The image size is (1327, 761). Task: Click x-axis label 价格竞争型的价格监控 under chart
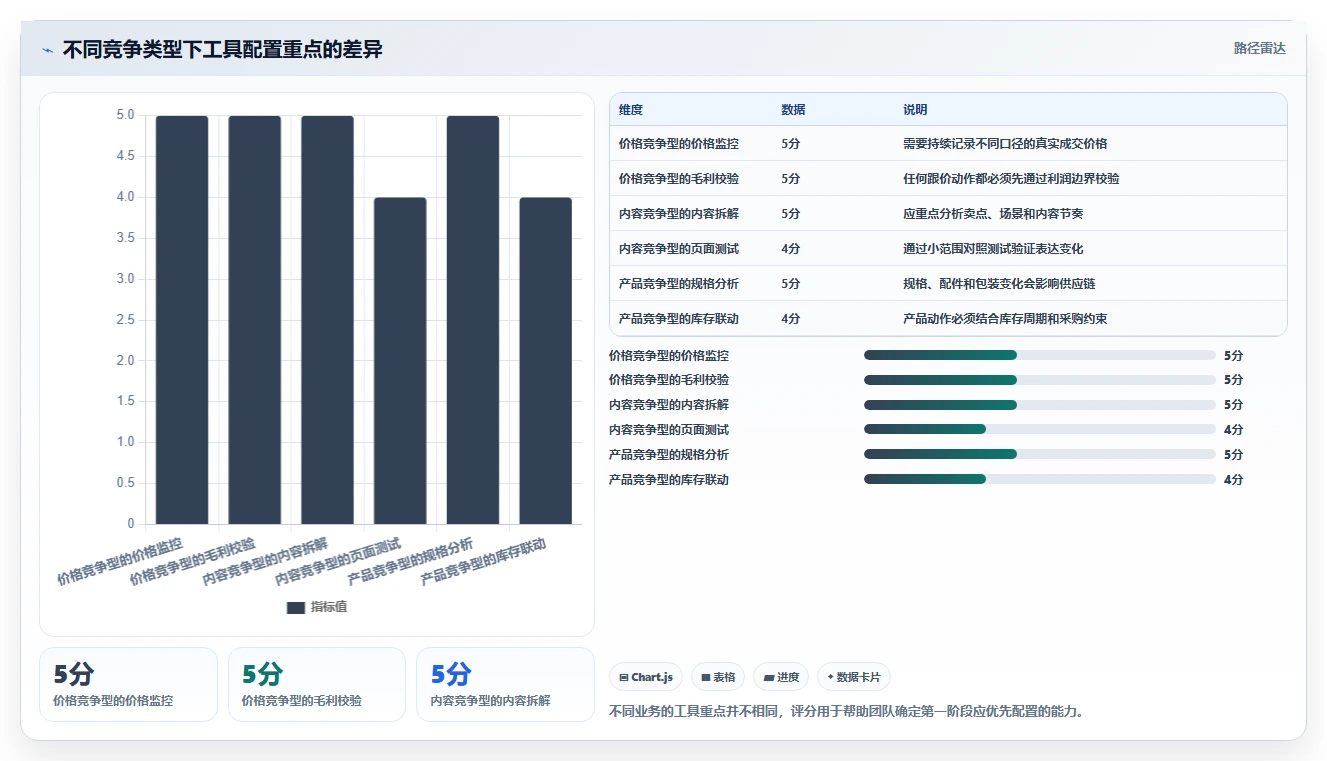tap(121, 561)
